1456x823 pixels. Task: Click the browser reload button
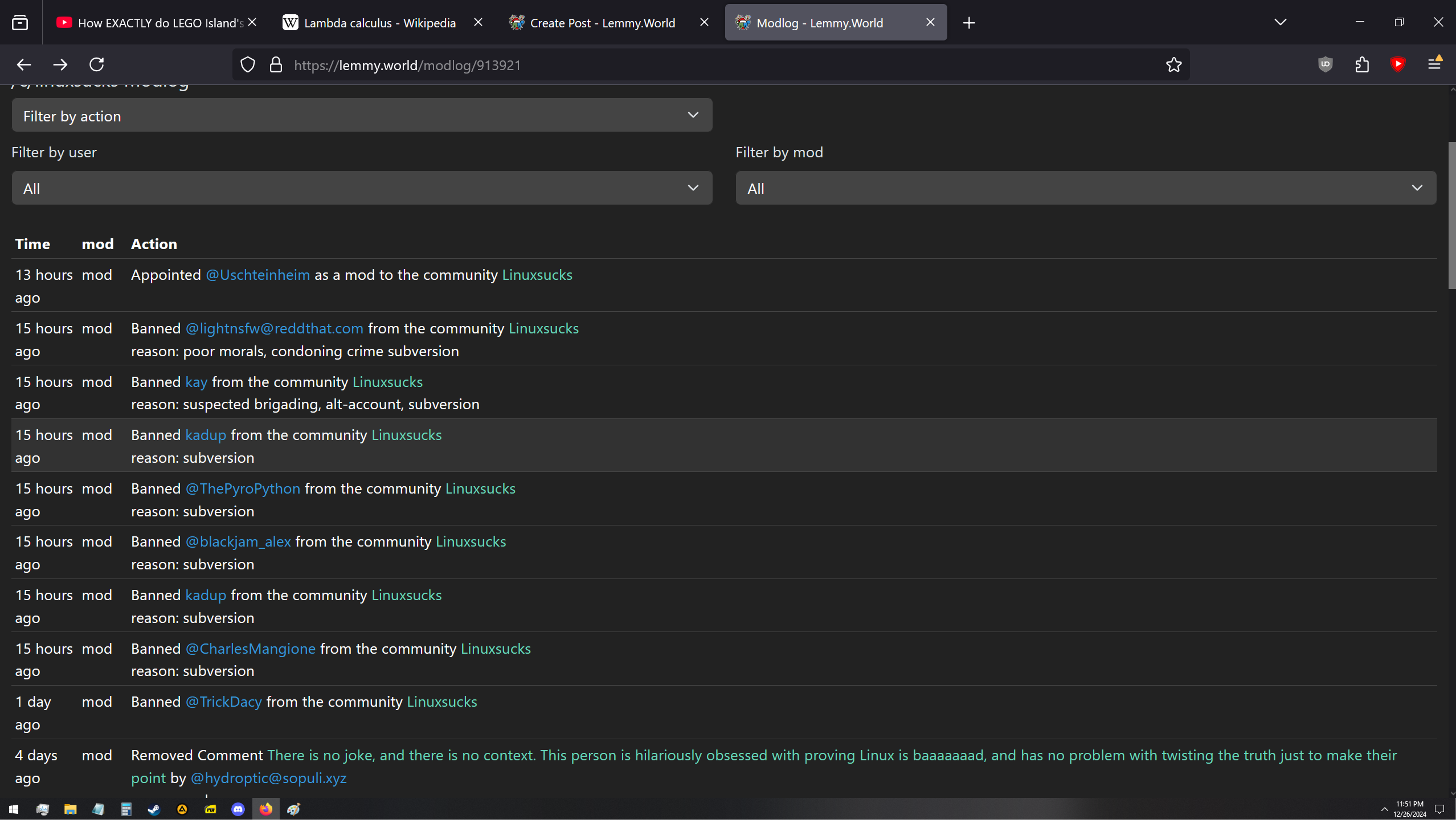(x=97, y=64)
